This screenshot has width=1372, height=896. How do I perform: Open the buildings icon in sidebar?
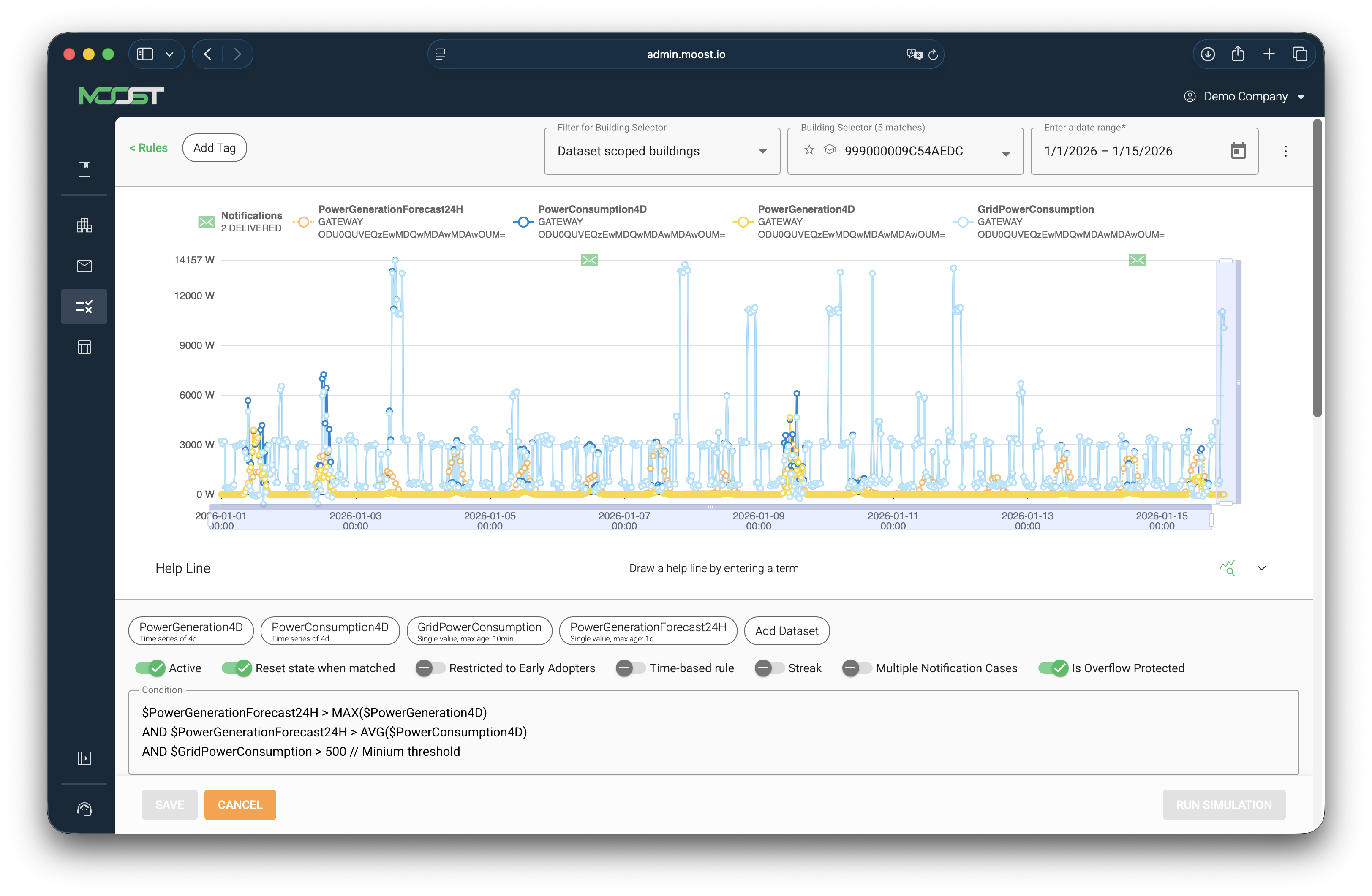tap(84, 225)
